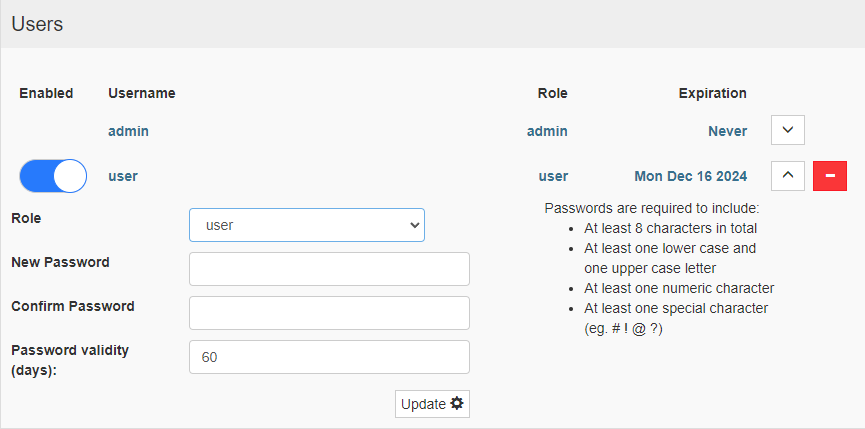Click the admin role text

pyautogui.click(x=547, y=131)
